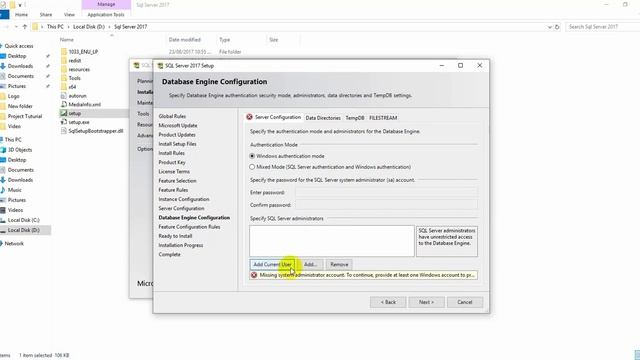Click the Up one level arrow in Explorer
Image resolution: width=640 pixels, height=360 pixels.
click(x=24, y=27)
